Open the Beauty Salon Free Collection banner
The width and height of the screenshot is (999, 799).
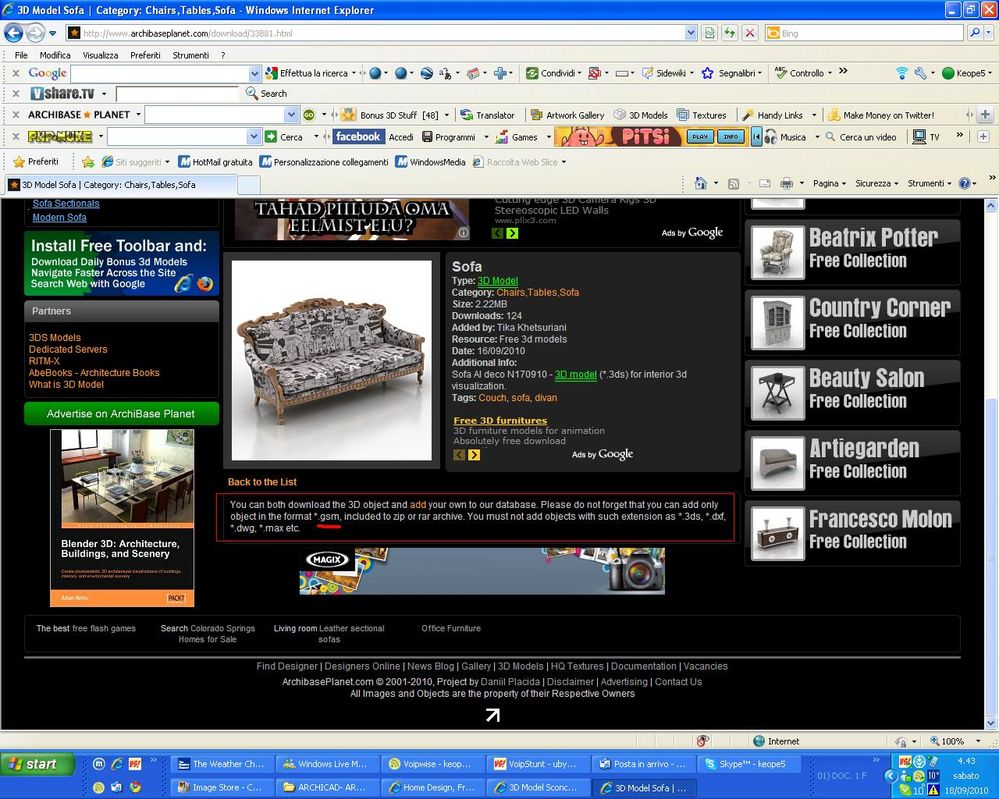pos(852,392)
